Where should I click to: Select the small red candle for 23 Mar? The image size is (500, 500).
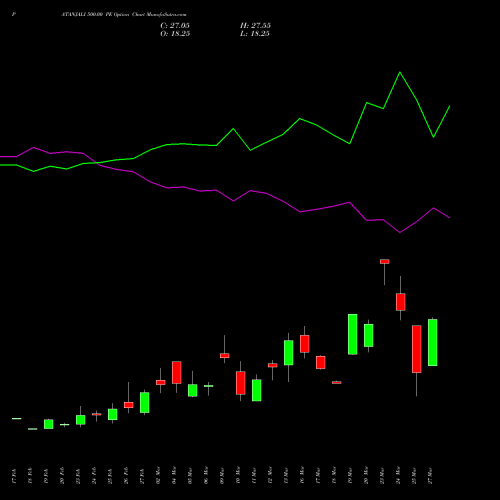click(x=385, y=262)
